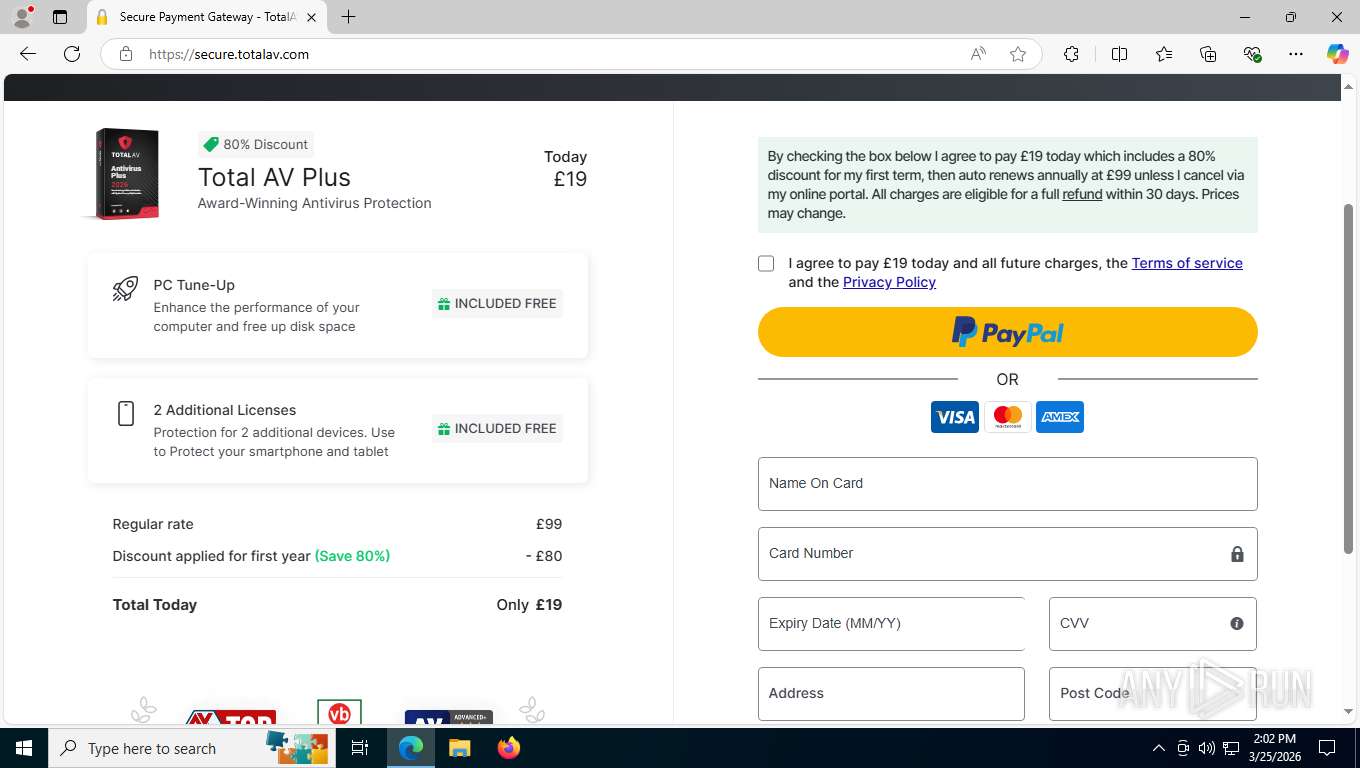Click the CVV info icon

(1237, 624)
